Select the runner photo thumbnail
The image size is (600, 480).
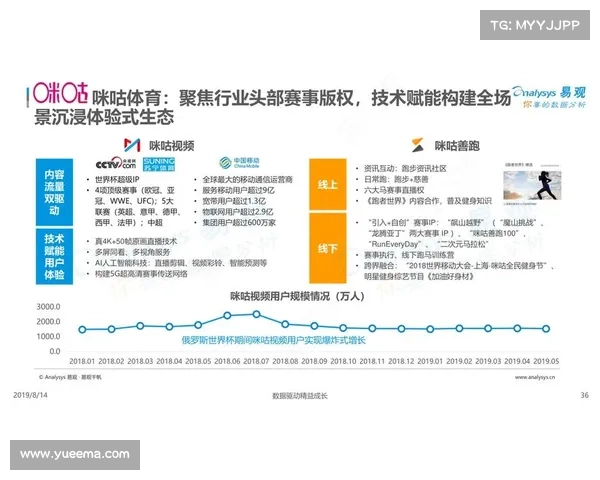click(x=532, y=185)
